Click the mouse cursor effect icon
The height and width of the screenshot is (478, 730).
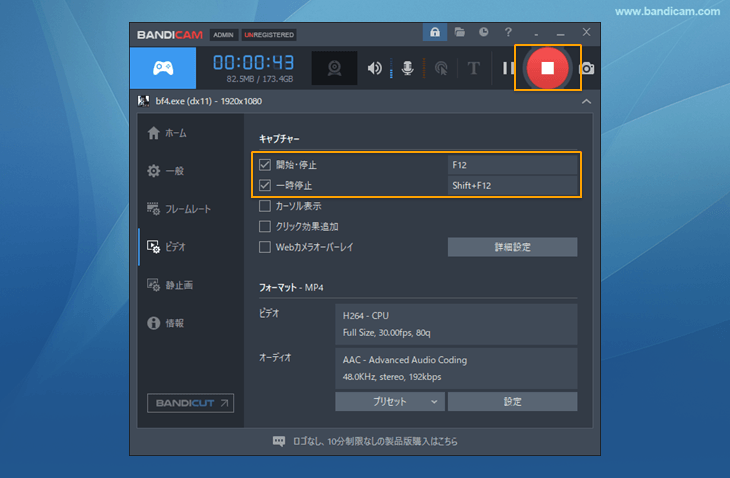pyautogui.click(x=440, y=69)
